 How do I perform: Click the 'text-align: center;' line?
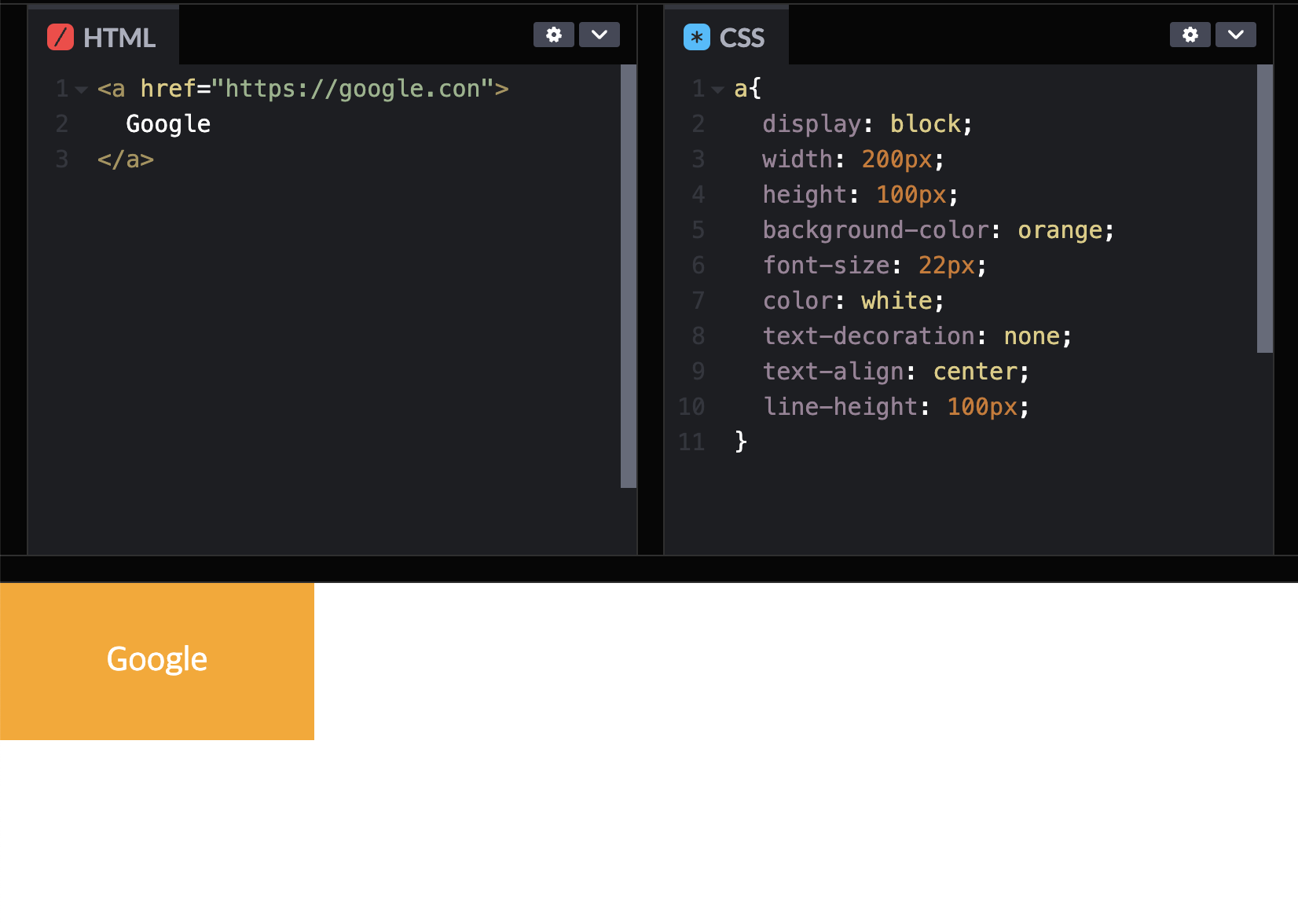[896, 372]
